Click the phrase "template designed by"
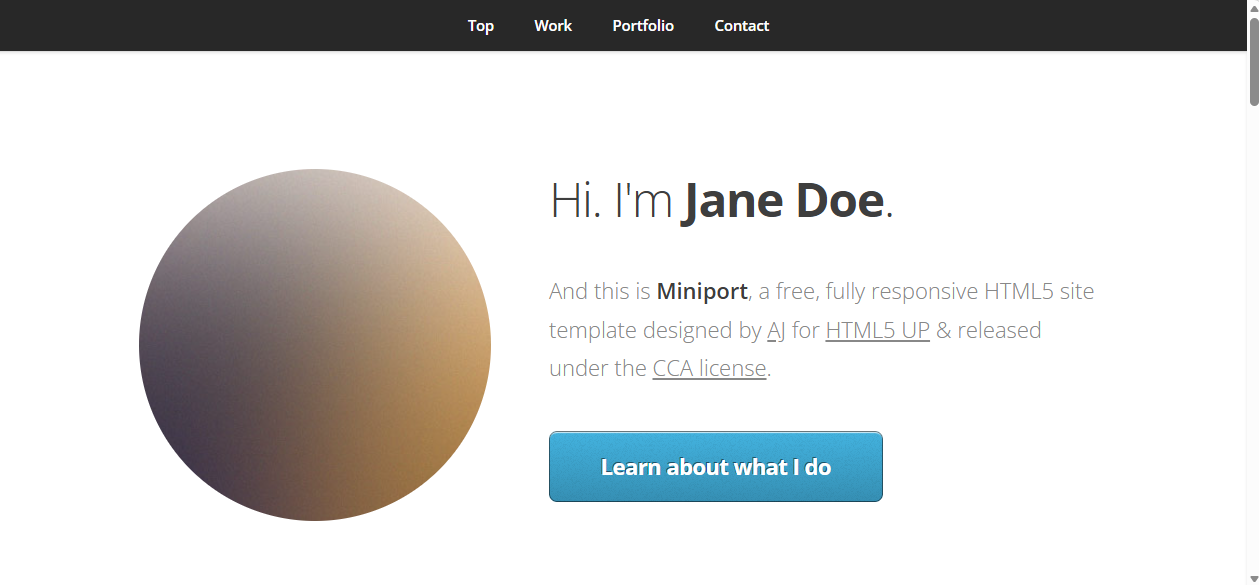Image resolution: width=1259 pixels, height=585 pixels. 655,330
